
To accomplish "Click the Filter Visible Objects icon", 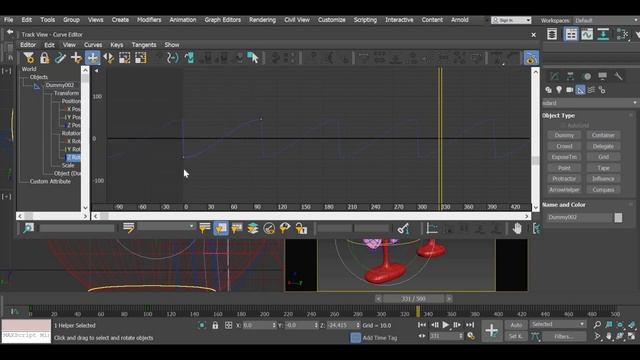I will point(285,228).
